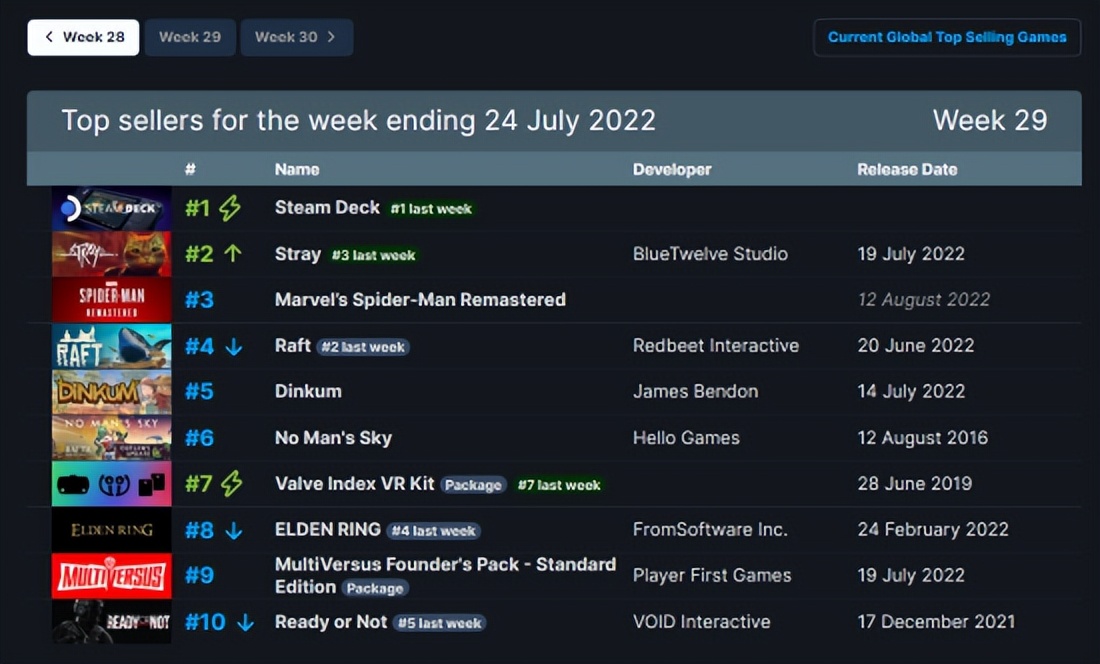Click the MultiVersus logo thumbnail
Image resolution: width=1100 pixels, height=664 pixels.
[x=111, y=575]
